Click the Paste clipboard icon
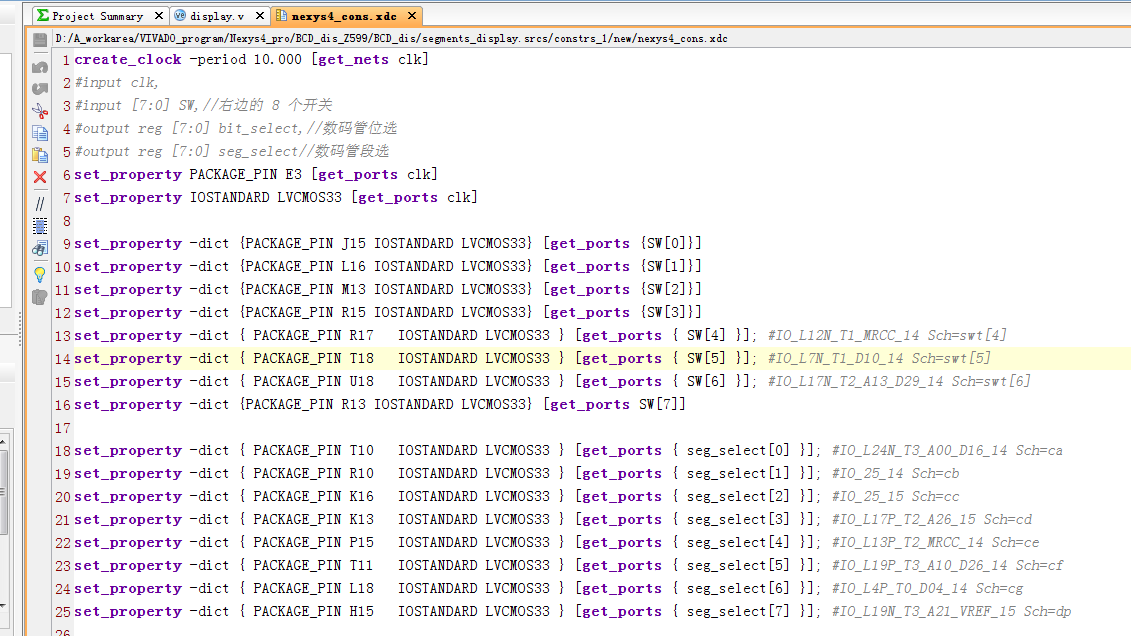 pyautogui.click(x=40, y=154)
